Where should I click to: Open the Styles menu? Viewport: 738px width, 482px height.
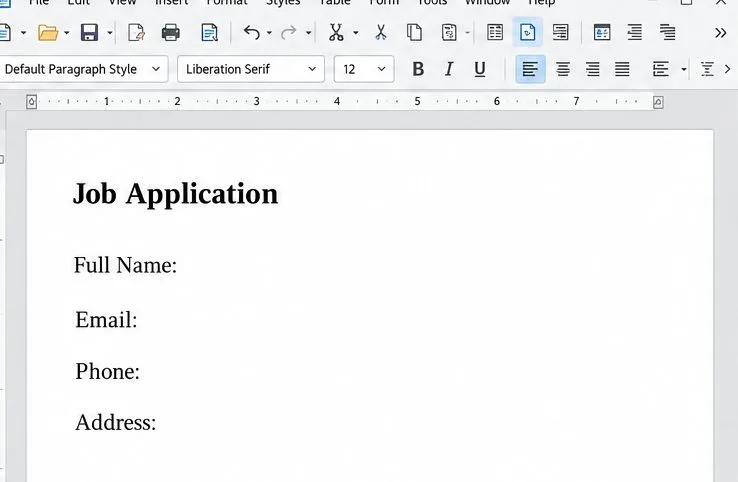coord(283,2)
